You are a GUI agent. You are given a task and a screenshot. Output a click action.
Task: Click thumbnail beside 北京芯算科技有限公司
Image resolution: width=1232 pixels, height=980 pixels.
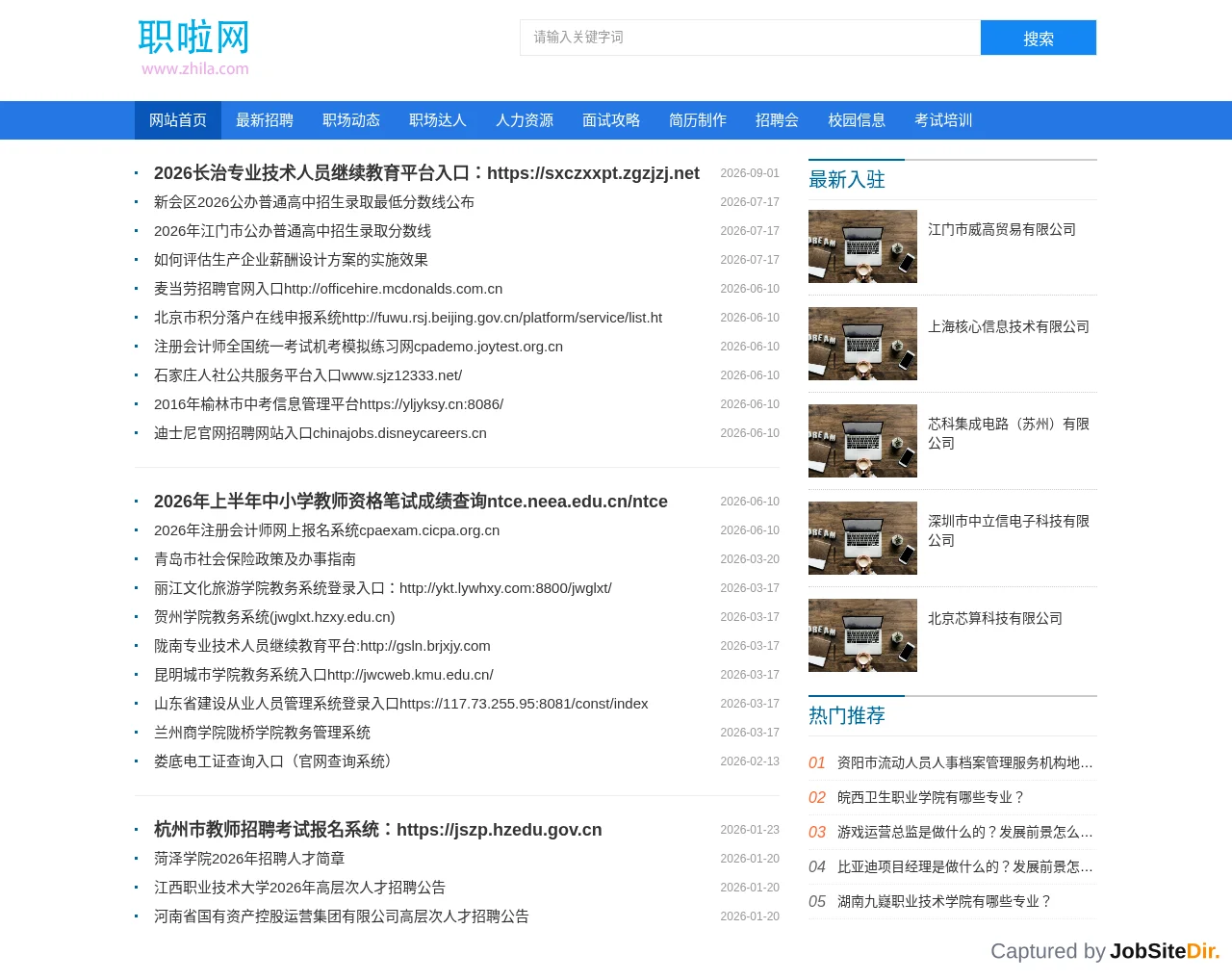coord(862,635)
